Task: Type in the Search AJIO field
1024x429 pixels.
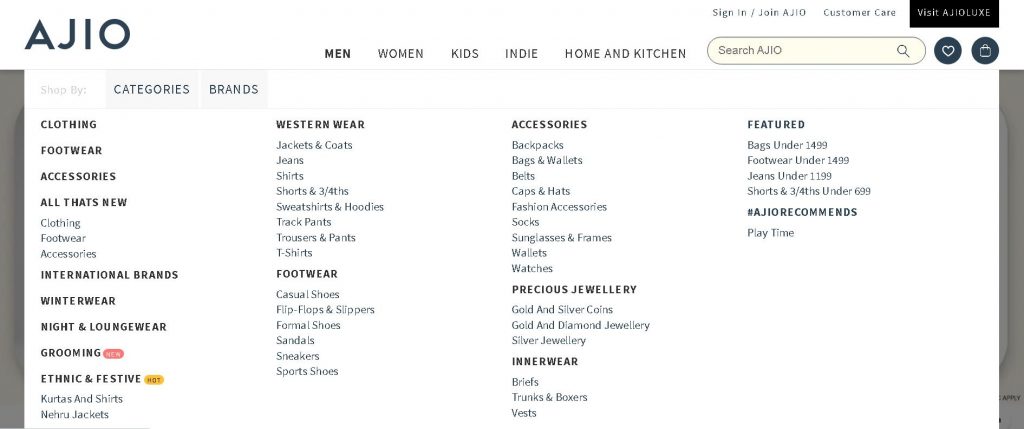Action: (x=800, y=51)
